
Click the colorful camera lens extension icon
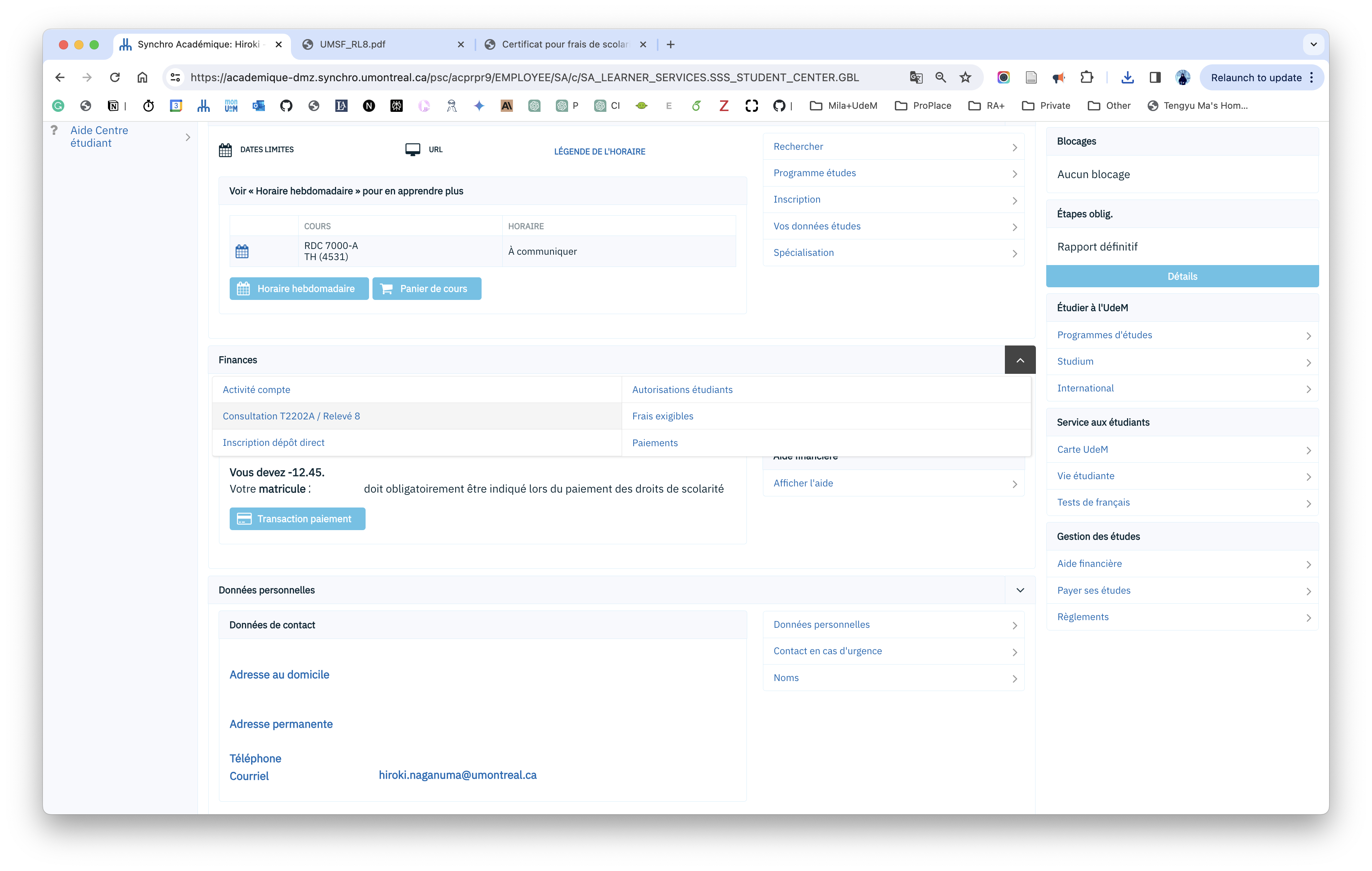click(x=1003, y=77)
